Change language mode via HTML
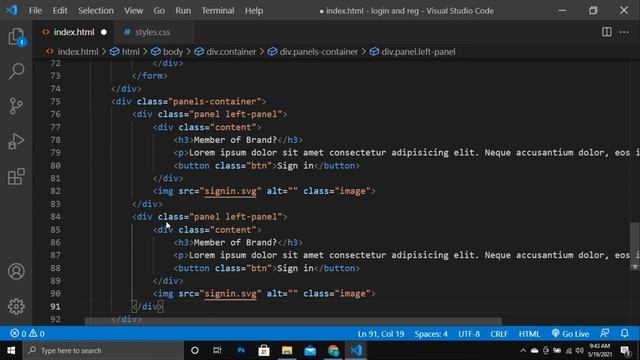Screen dimensions: 640x360 point(529,333)
